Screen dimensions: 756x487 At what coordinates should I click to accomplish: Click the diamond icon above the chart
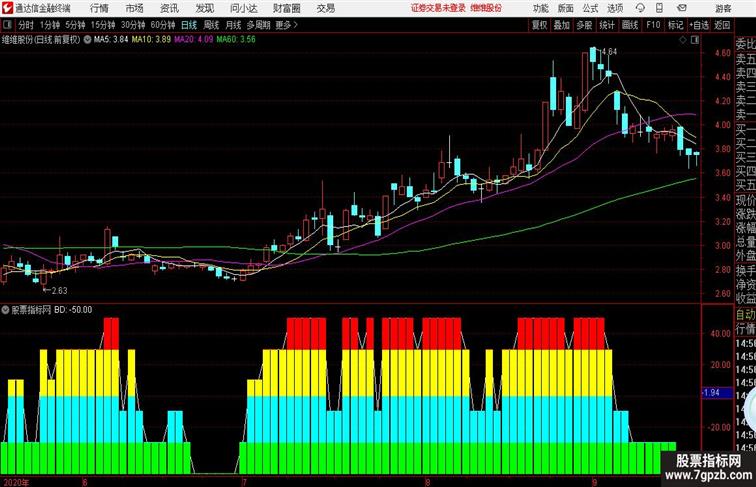683,40
